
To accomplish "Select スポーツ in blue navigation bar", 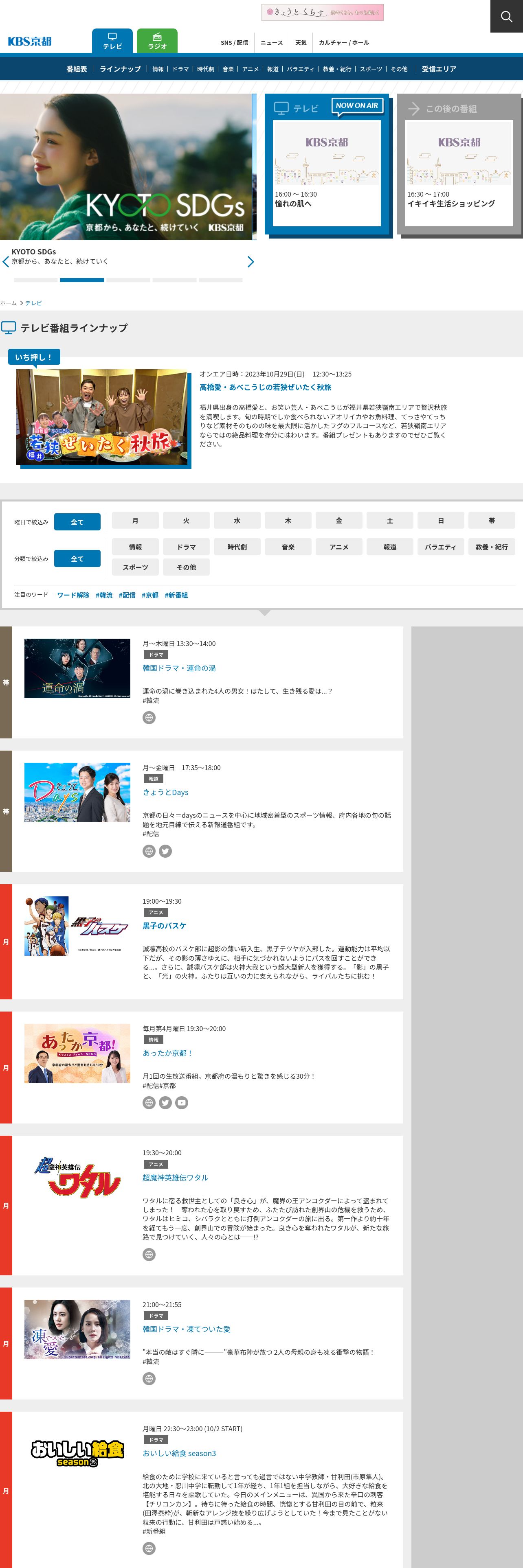I will point(371,69).
